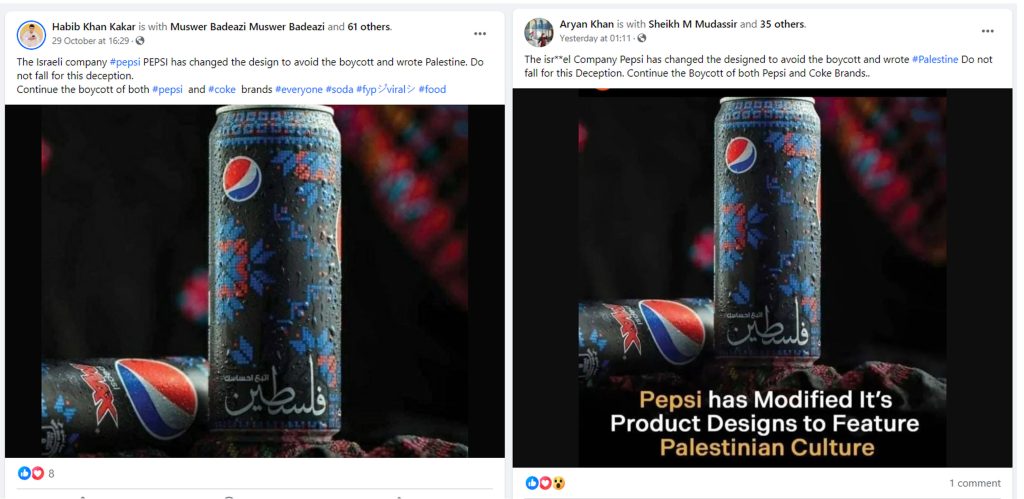Image resolution: width=1024 pixels, height=499 pixels.
Task: Click the globe privacy icon on left post
Action: 140,41
